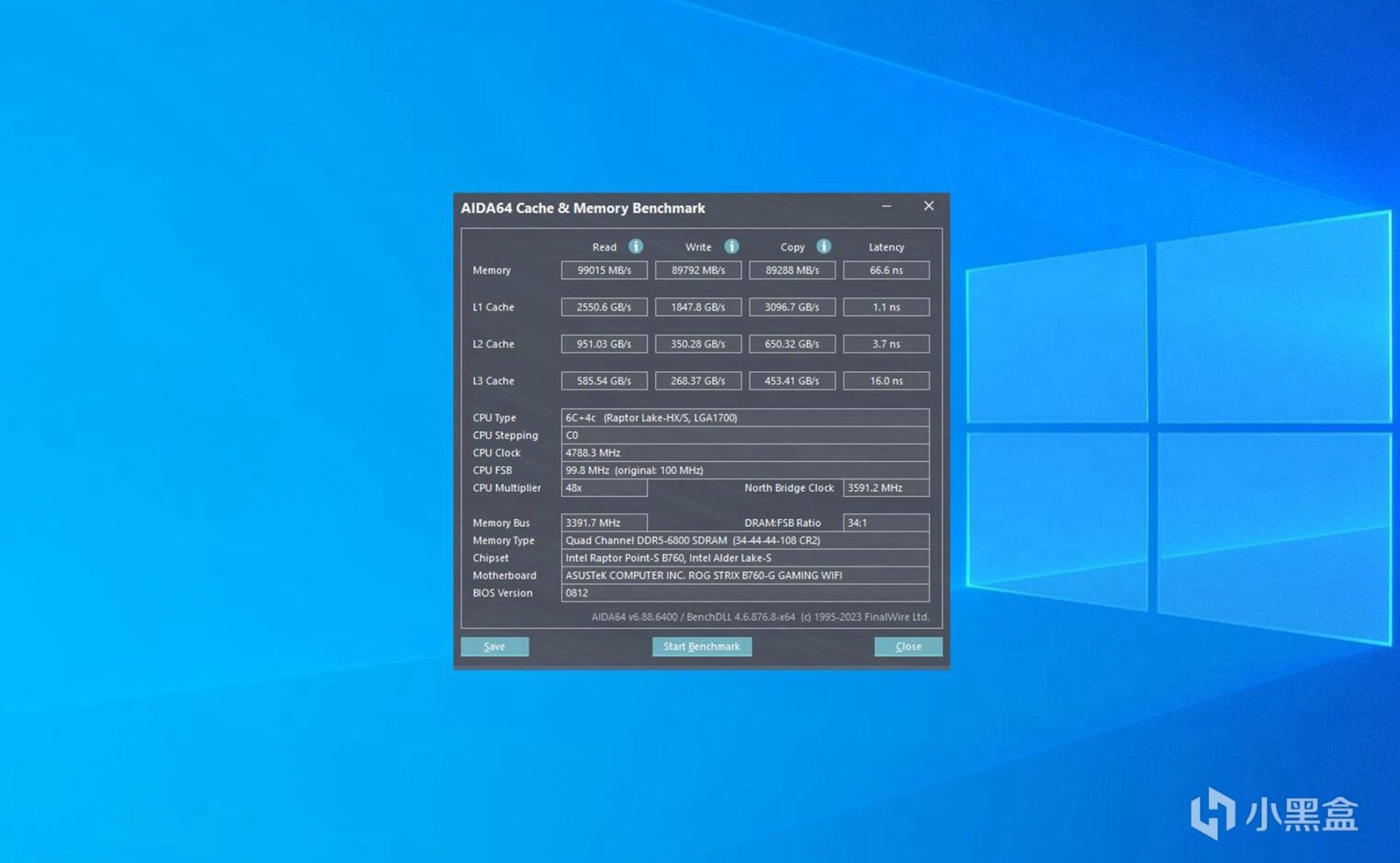This screenshot has width=1400, height=863.
Task: Select the L3 Cache Read value 585.54 GB/s
Action: click(604, 381)
